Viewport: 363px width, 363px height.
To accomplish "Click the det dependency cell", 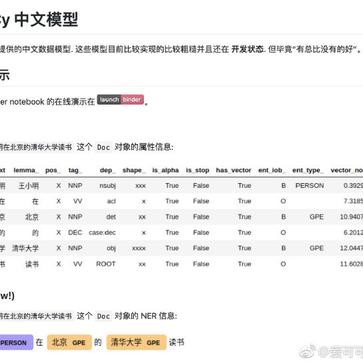I will 111,217.
